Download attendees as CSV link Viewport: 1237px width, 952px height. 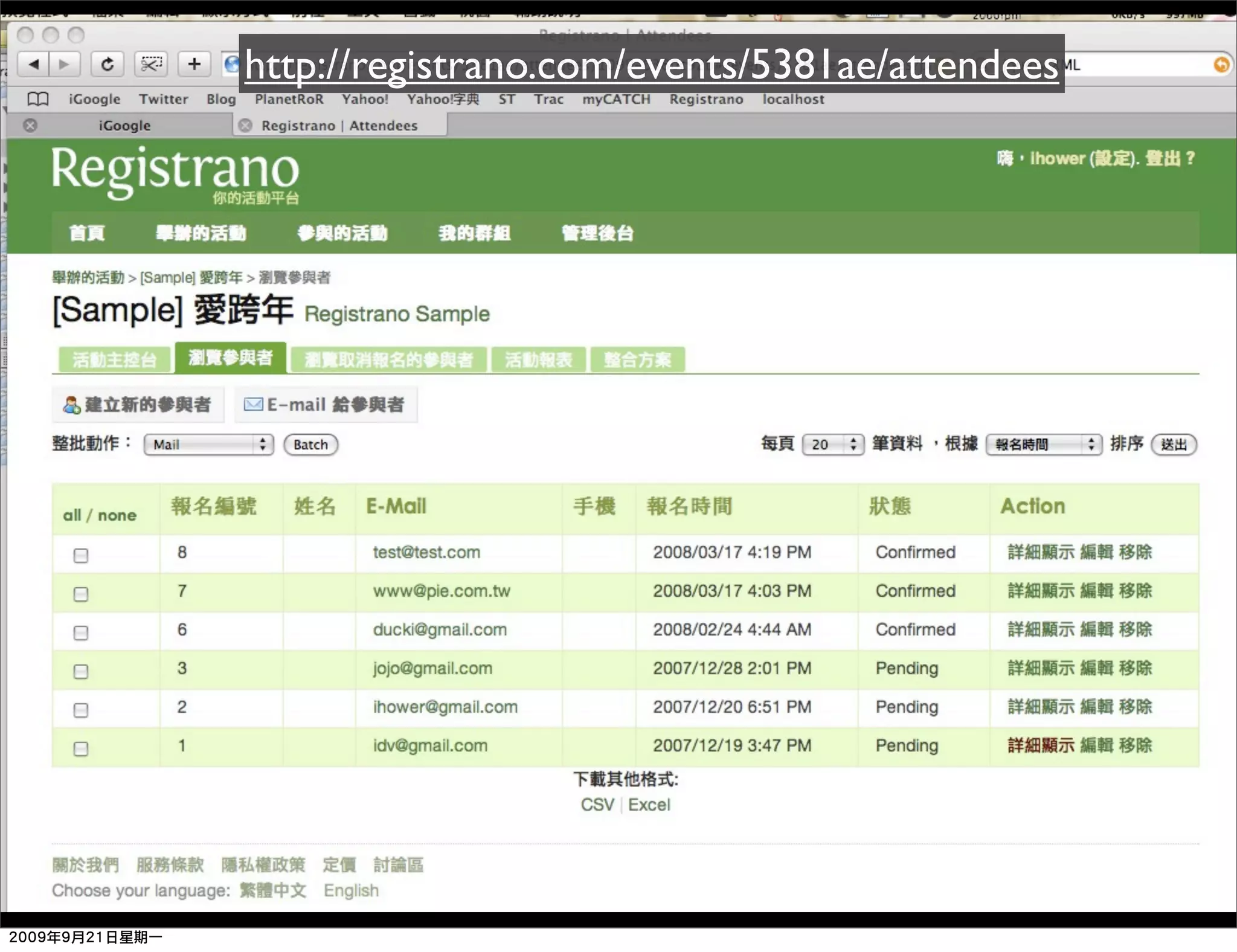[597, 805]
